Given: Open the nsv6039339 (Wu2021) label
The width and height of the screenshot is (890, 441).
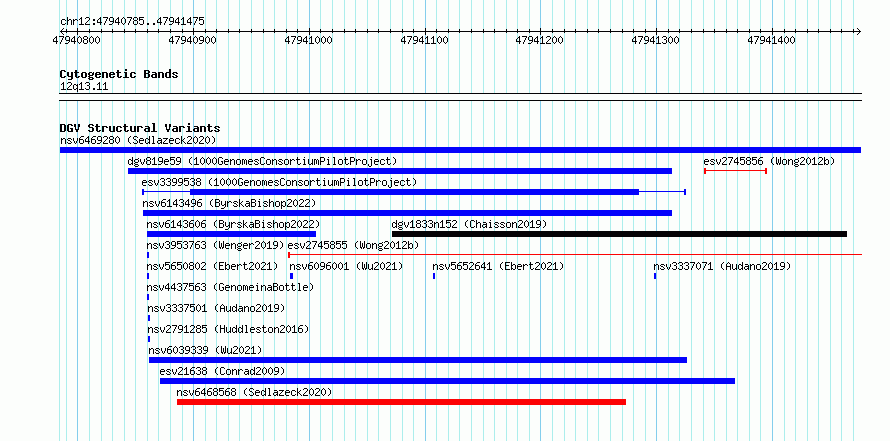Looking at the screenshot, I should pyautogui.click(x=205, y=350).
